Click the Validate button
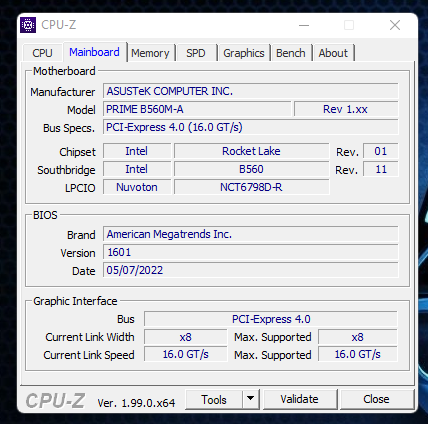The height and width of the screenshot is (424, 428). pyautogui.click(x=299, y=399)
